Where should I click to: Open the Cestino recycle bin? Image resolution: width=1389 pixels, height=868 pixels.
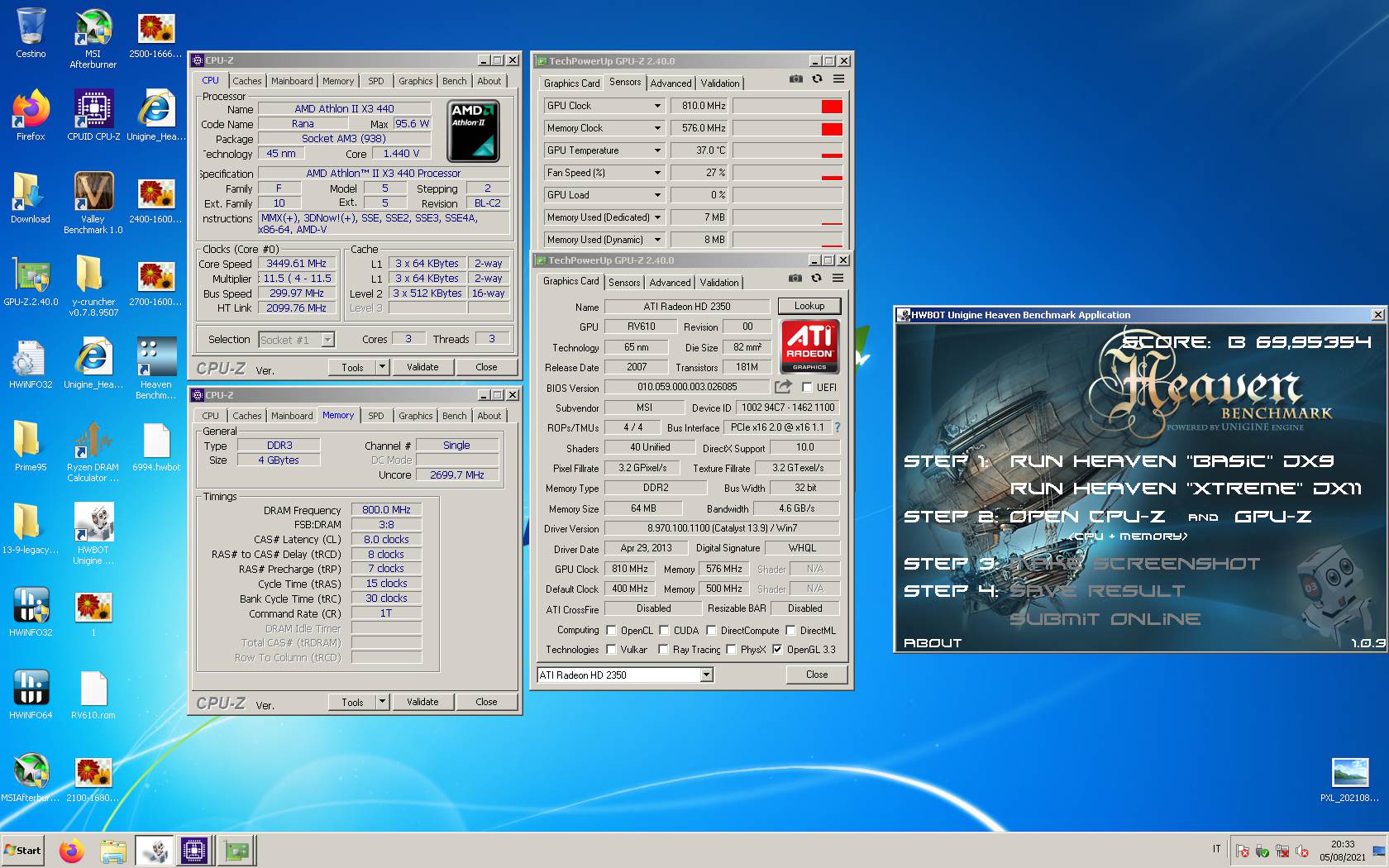pyautogui.click(x=31, y=33)
